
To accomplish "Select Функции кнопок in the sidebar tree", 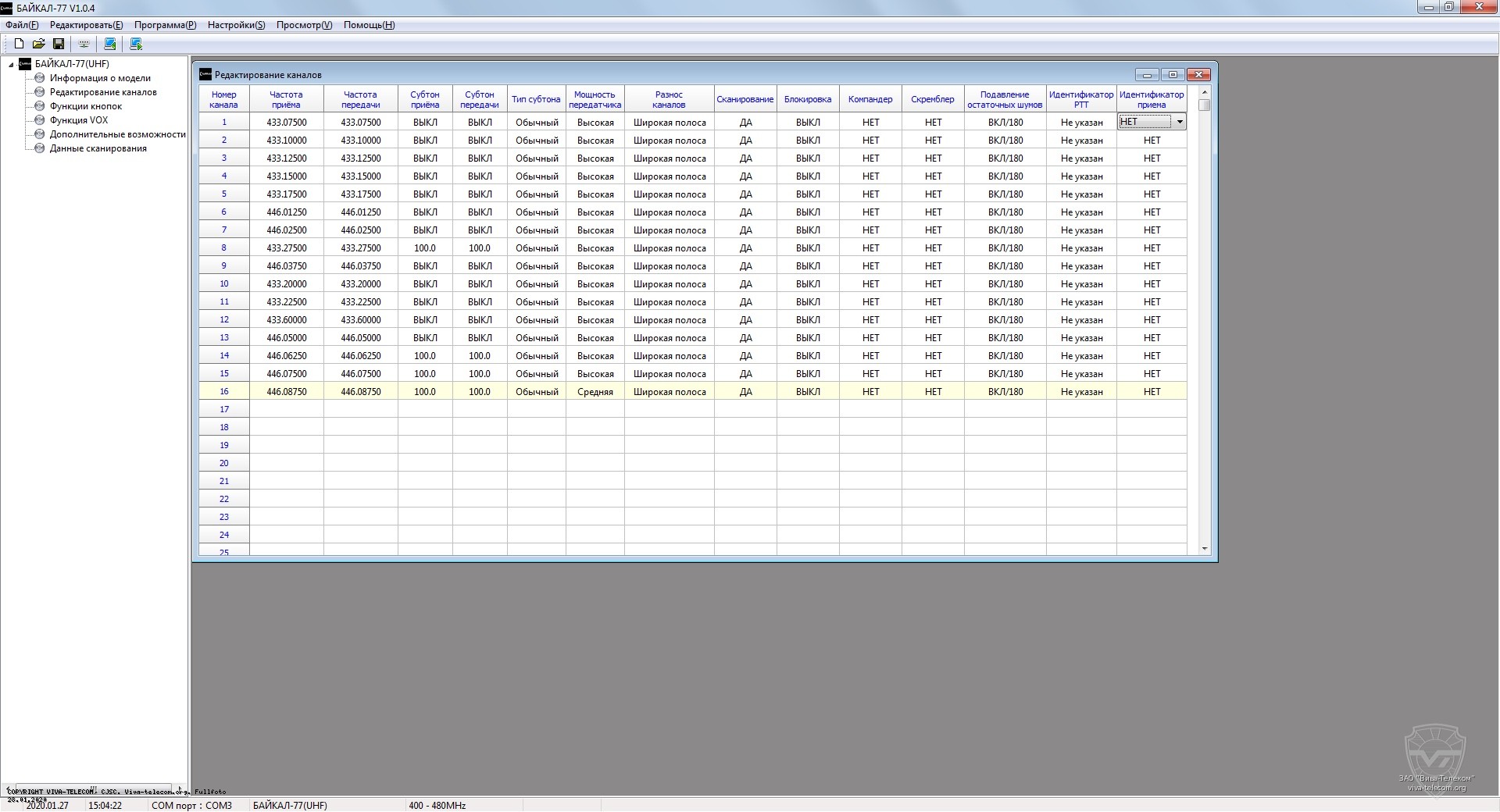I will (x=86, y=106).
